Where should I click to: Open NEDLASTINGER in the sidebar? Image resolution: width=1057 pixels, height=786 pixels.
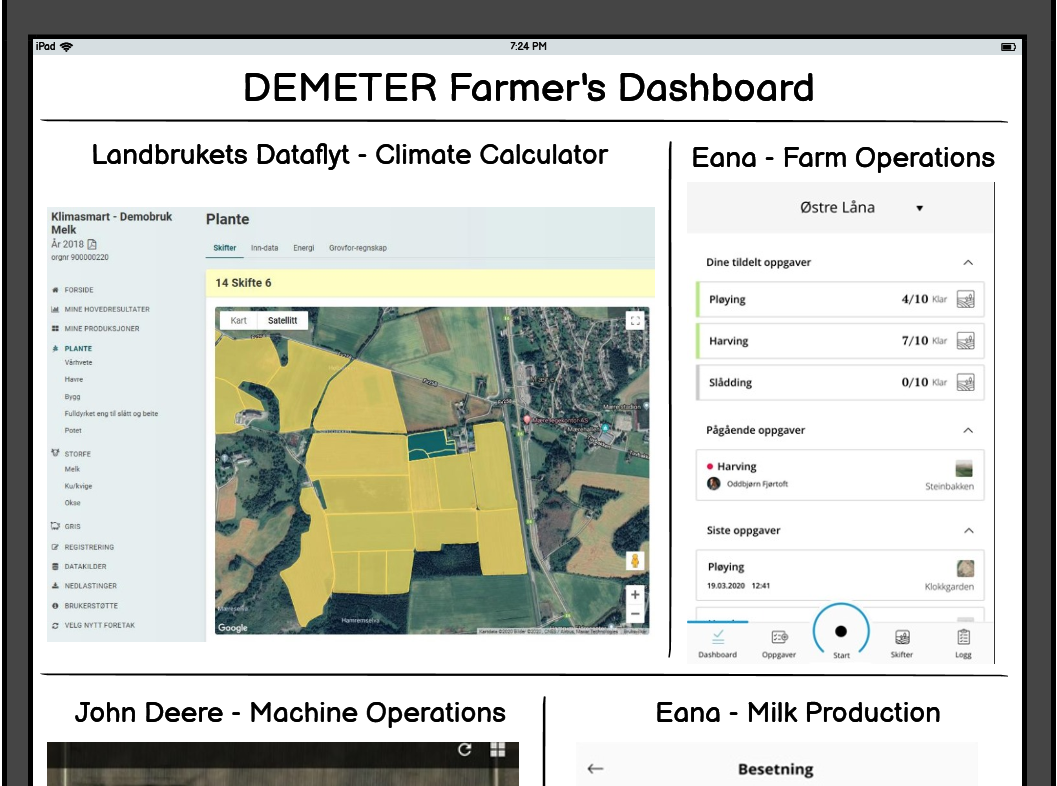pyautogui.click(x=90, y=586)
